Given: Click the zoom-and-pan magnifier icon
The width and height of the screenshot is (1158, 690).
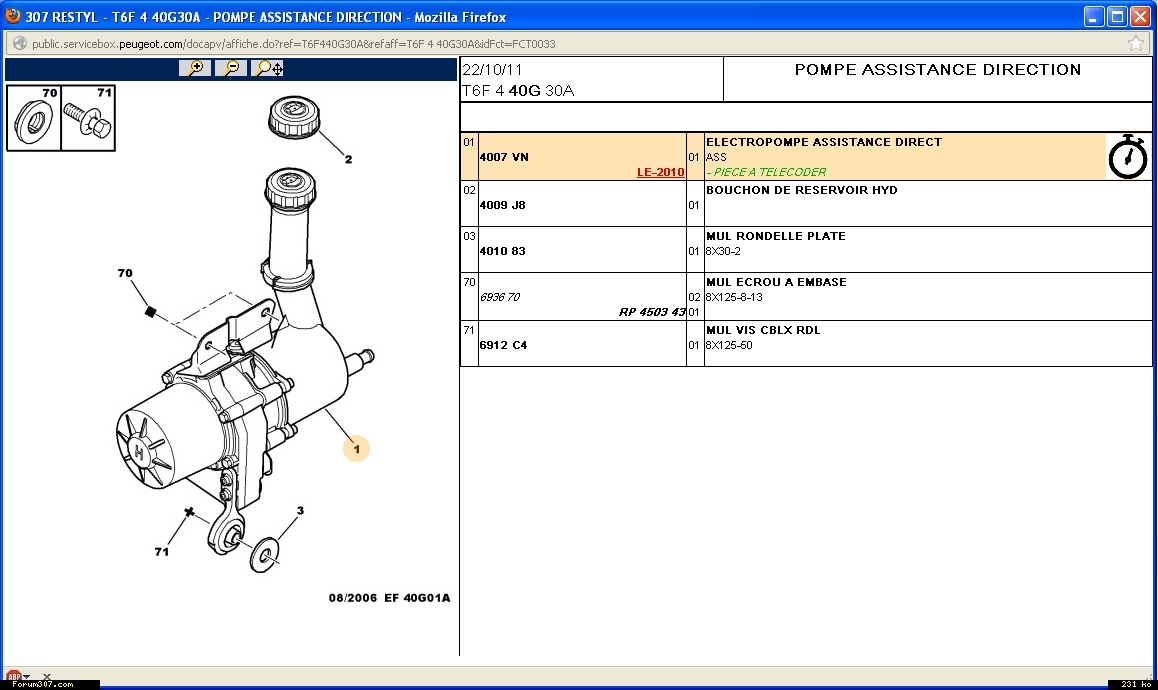Looking at the screenshot, I should click(x=268, y=68).
